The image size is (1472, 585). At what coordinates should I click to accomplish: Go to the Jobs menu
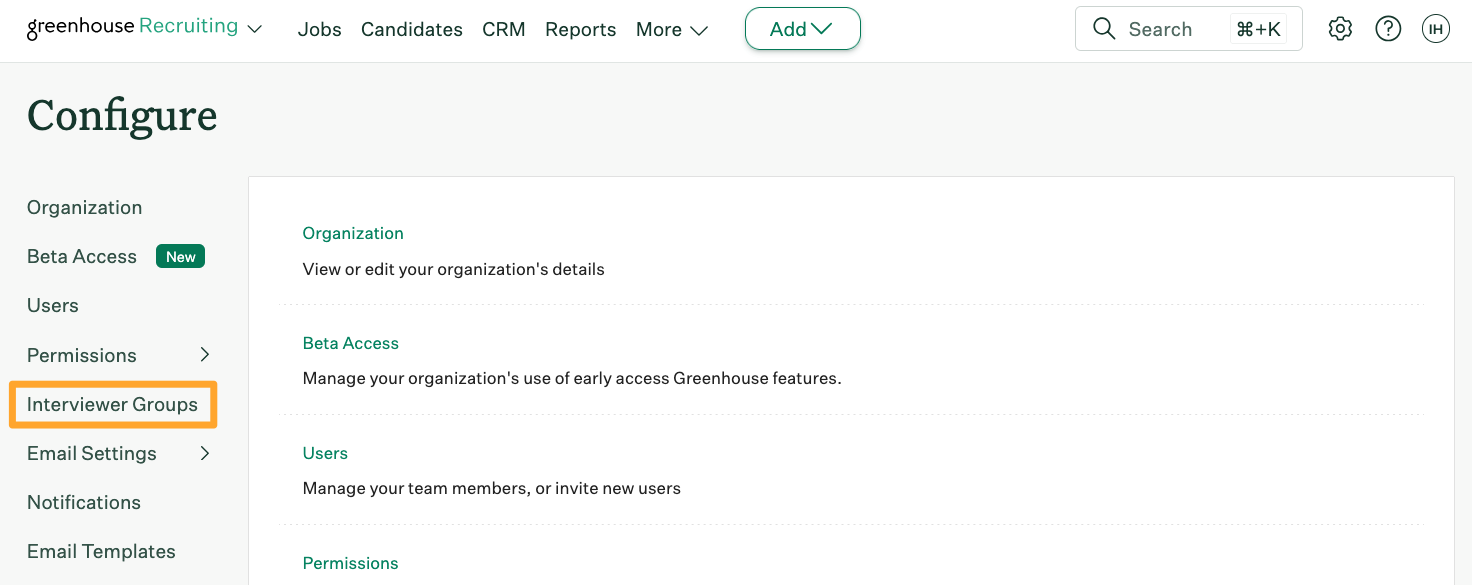320,30
